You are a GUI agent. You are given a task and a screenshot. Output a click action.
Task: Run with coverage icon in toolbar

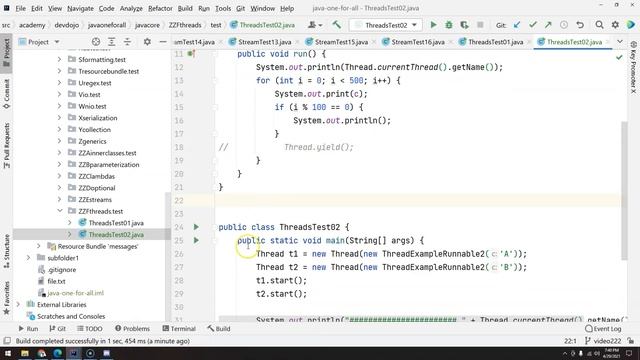click(464, 25)
